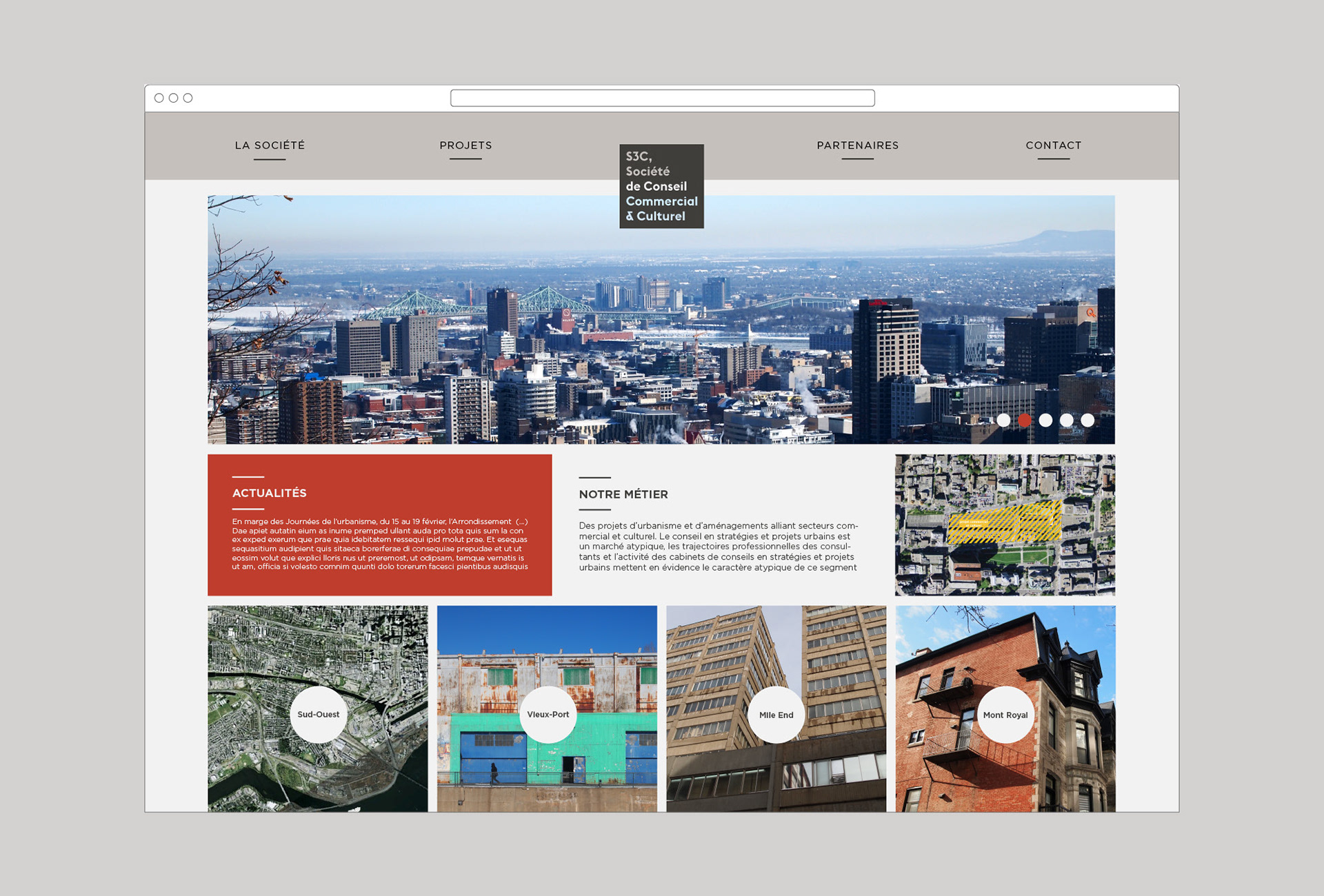Go to the PROJETS page
1324x896 pixels.
click(465, 145)
